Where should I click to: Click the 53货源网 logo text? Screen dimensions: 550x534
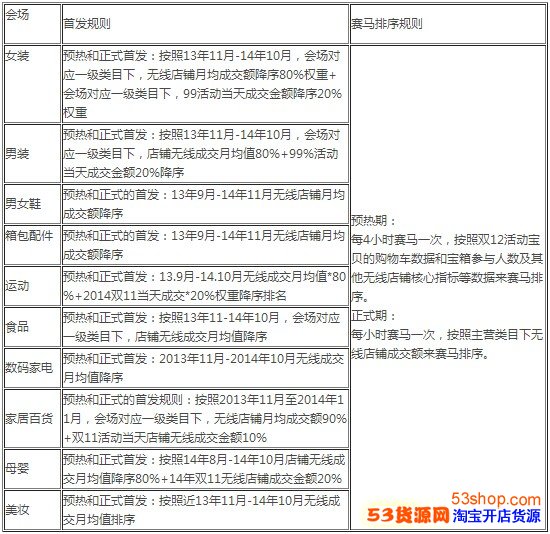[408, 516]
